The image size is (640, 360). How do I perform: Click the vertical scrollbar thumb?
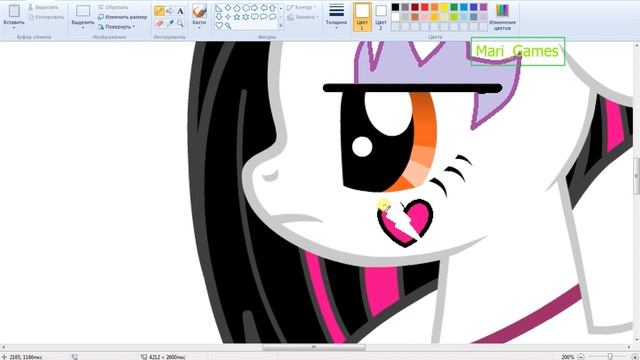637,176
